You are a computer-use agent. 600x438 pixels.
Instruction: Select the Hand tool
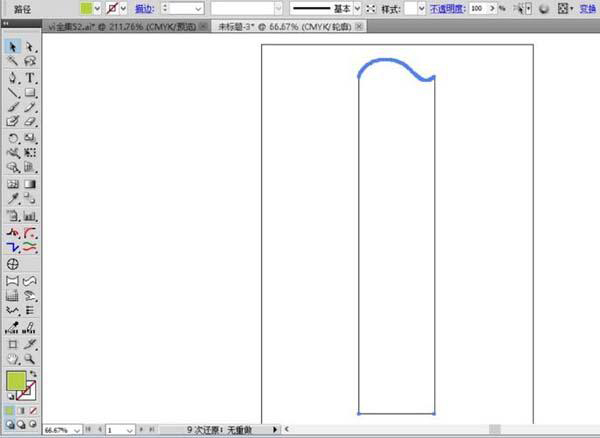[13, 359]
